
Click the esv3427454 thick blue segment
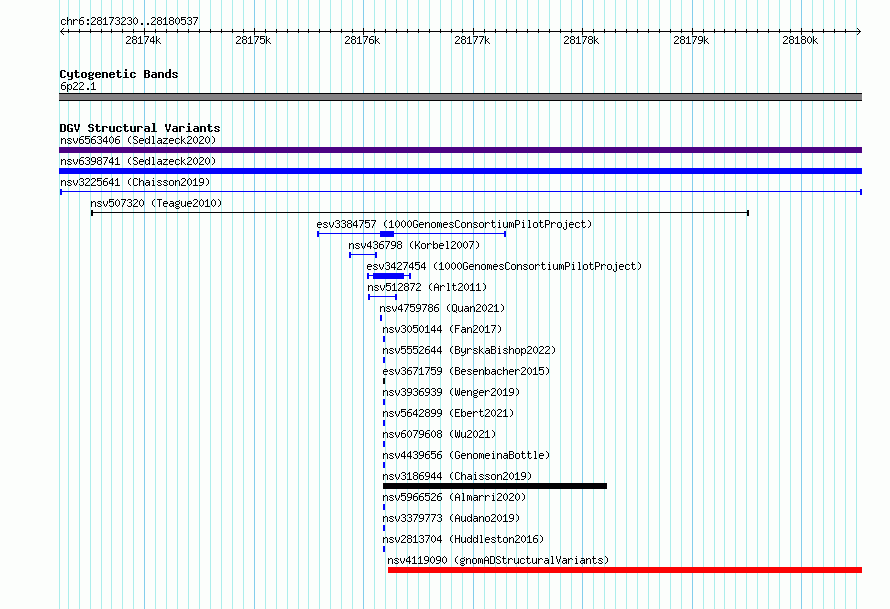click(389, 276)
